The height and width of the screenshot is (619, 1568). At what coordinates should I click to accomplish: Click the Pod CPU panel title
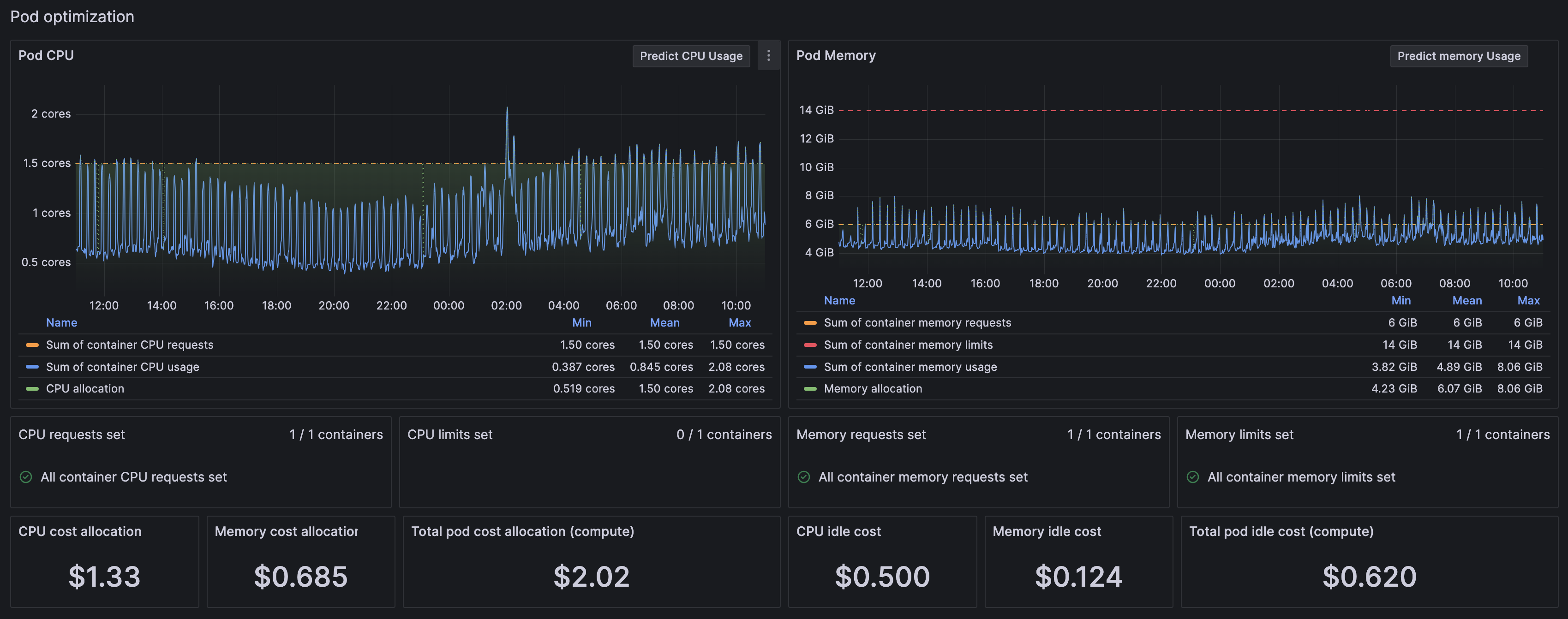point(46,55)
